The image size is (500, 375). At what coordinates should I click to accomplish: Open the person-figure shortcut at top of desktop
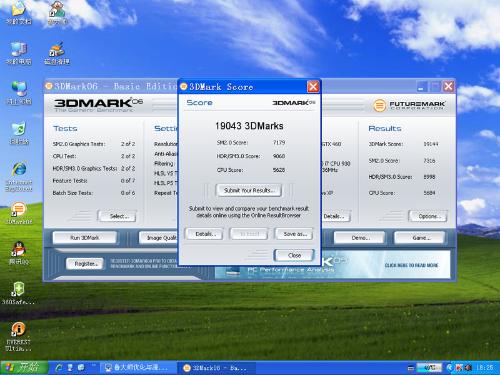tap(57, 13)
